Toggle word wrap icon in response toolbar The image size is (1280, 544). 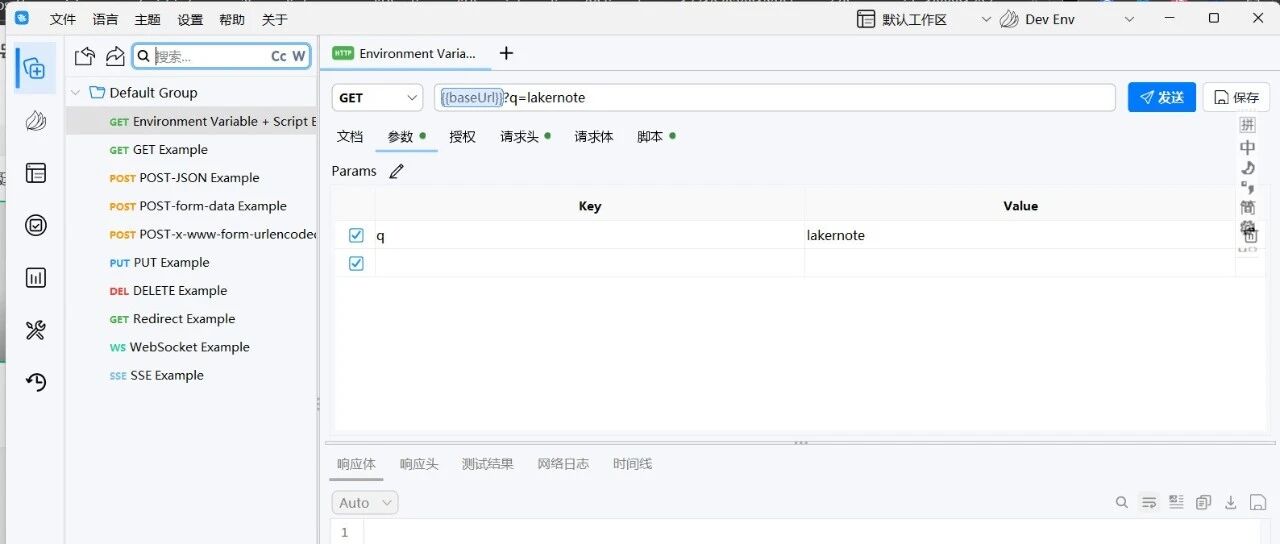click(1149, 502)
